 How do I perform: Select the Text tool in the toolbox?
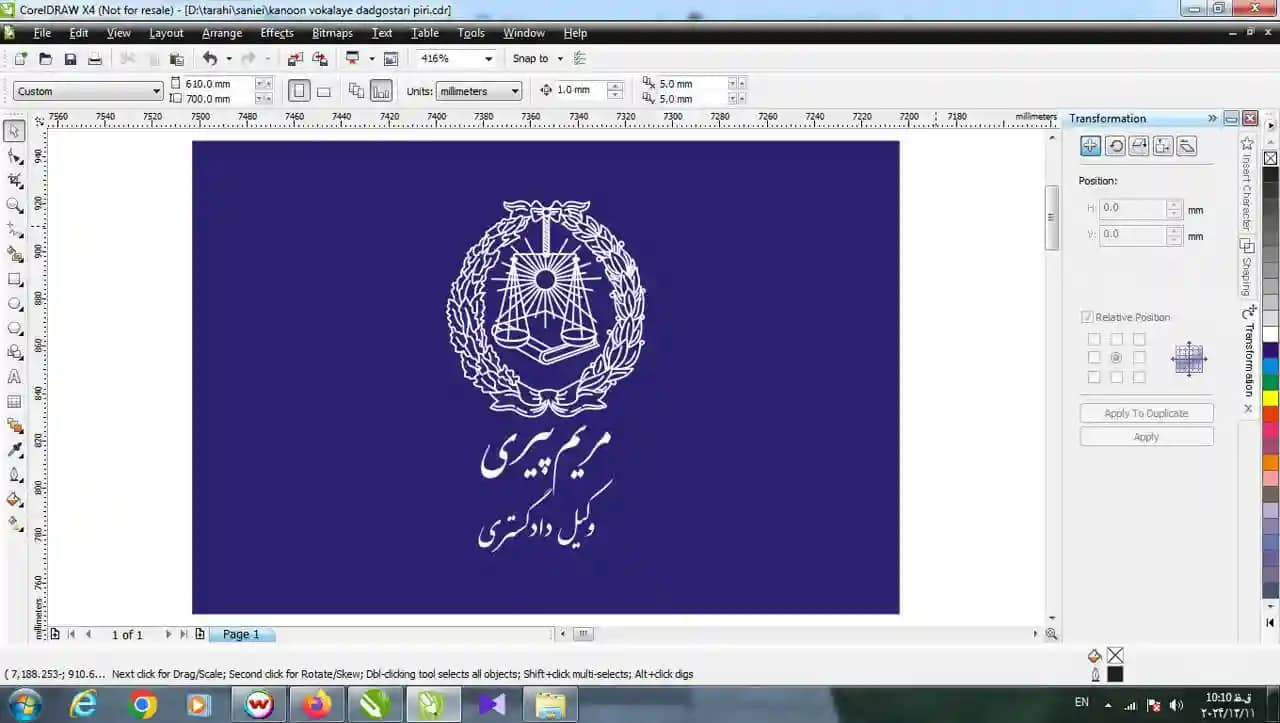[x=14, y=377]
